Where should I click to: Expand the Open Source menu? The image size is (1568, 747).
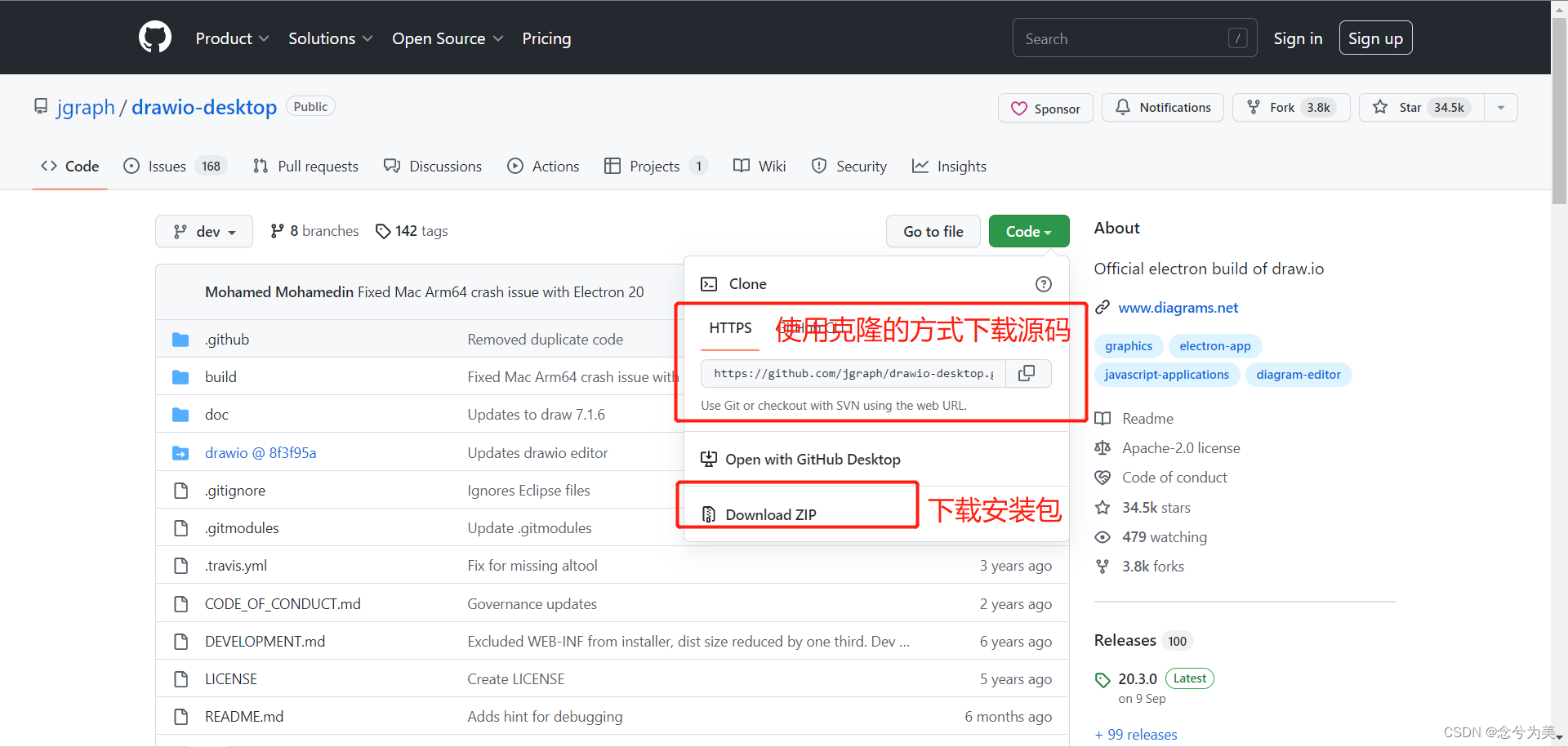click(448, 38)
